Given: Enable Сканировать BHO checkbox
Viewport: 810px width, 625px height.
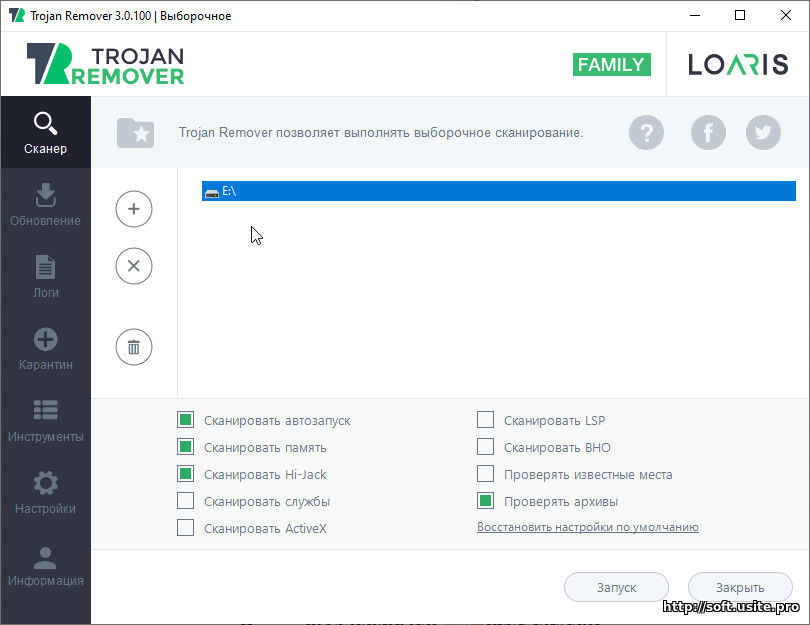Looking at the screenshot, I should [486, 447].
